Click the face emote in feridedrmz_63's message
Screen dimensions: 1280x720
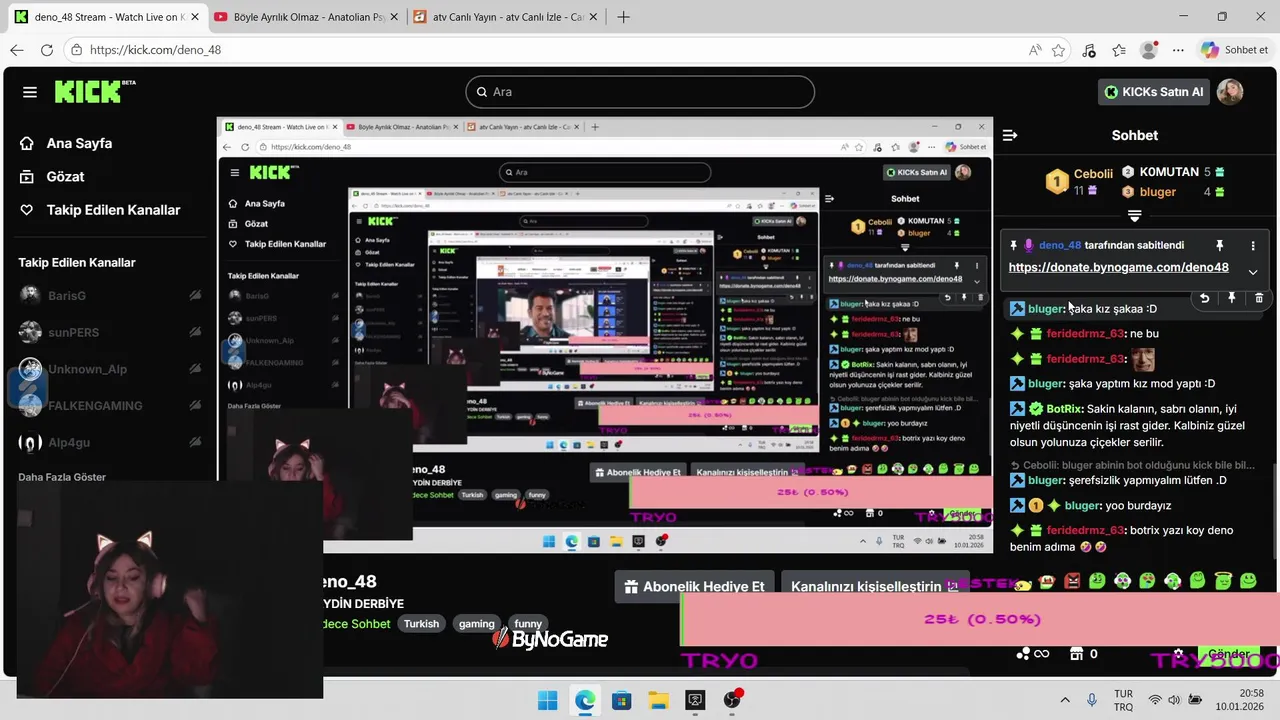(1143, 359)
